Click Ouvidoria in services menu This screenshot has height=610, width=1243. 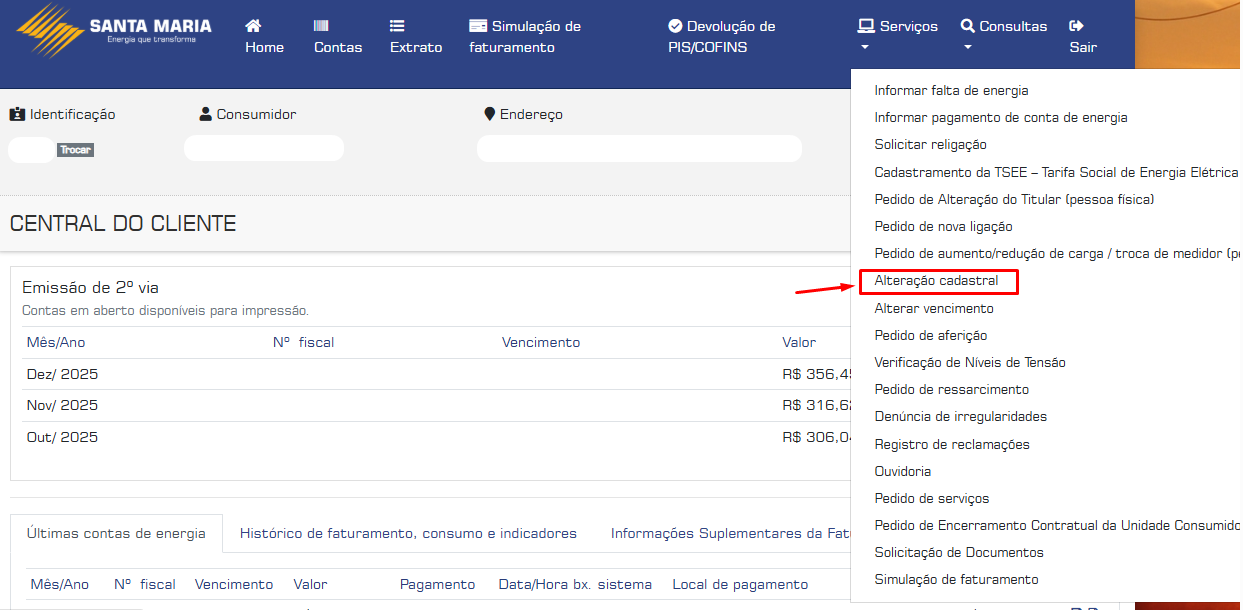(x=902, y=471)
